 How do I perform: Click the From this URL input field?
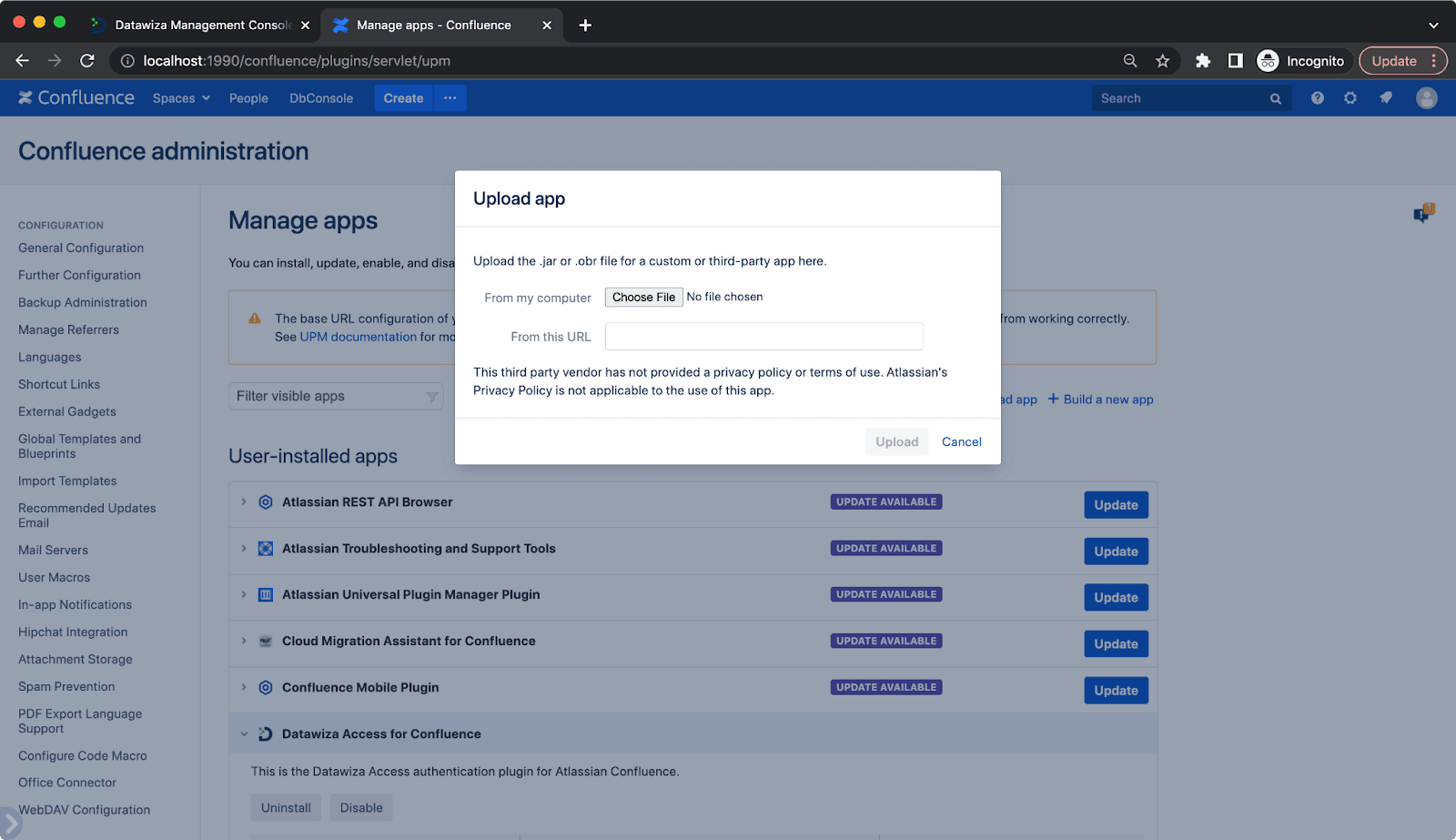point(763,337)
